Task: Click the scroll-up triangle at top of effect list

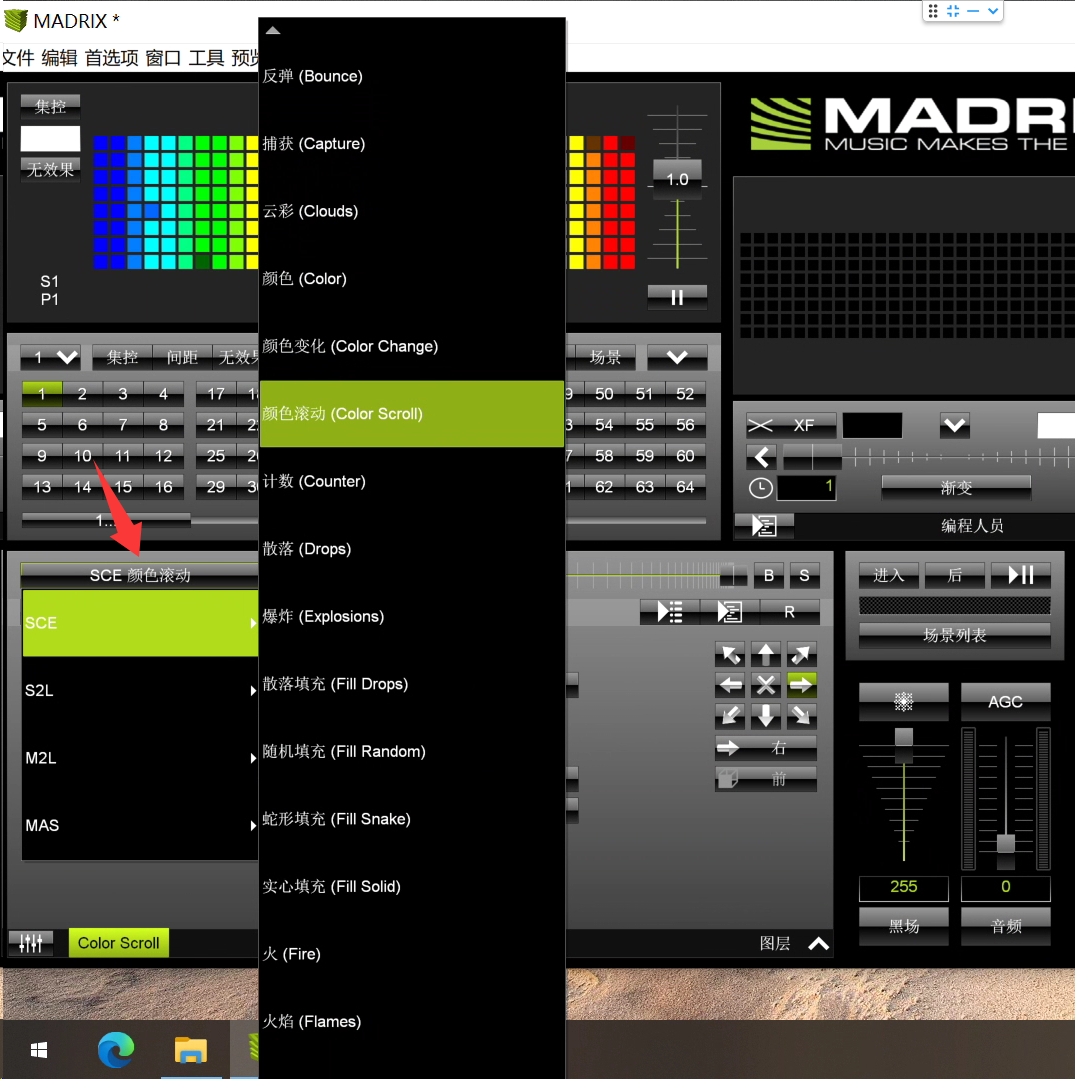Action: tap(273, 30)
